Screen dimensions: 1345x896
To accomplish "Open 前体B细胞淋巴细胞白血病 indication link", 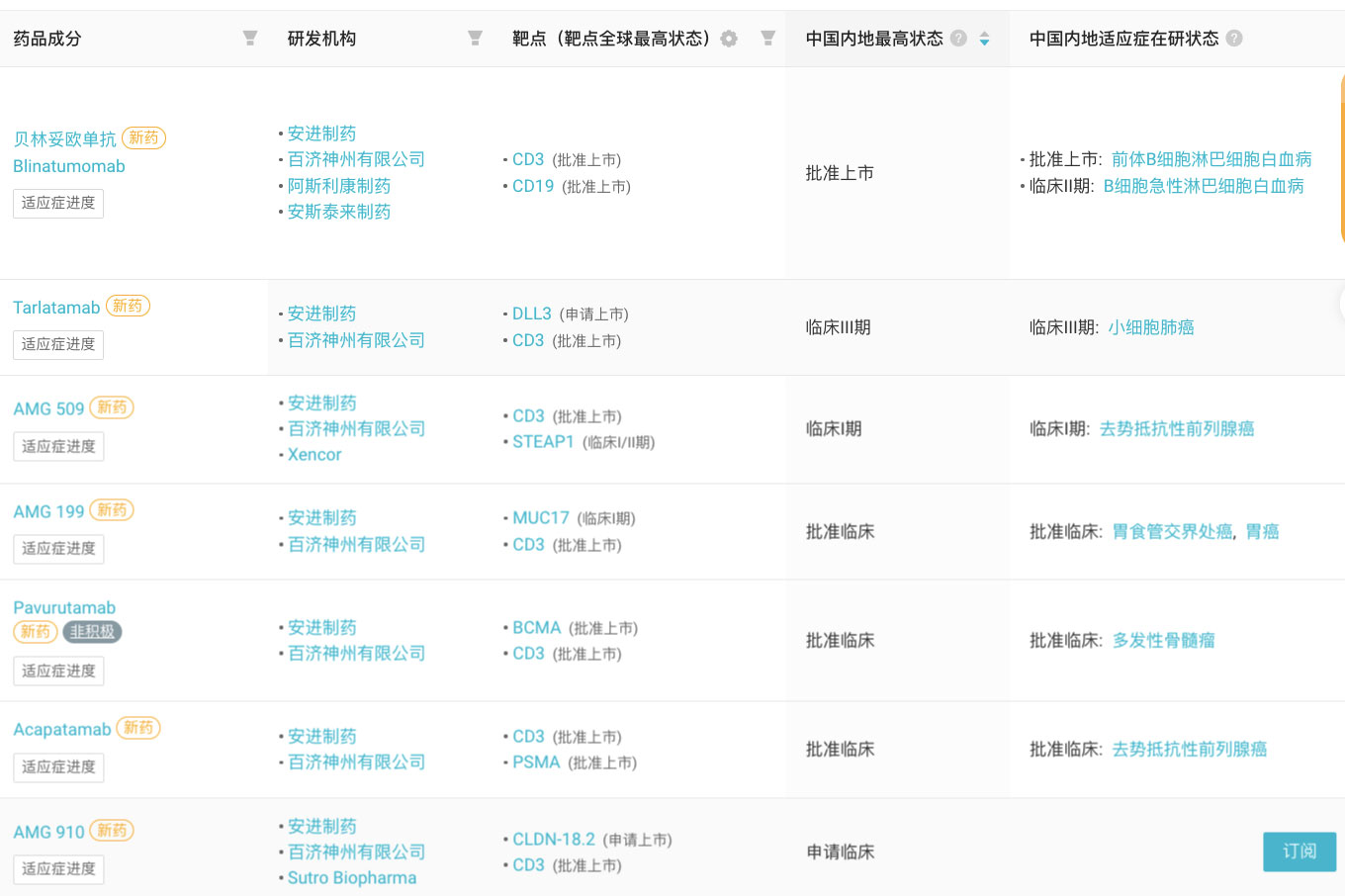I will 1211,159.
